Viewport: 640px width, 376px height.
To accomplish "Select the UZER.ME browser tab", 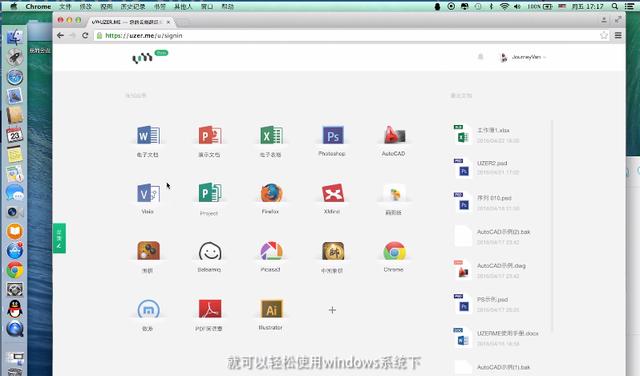I will pos(130,22).
